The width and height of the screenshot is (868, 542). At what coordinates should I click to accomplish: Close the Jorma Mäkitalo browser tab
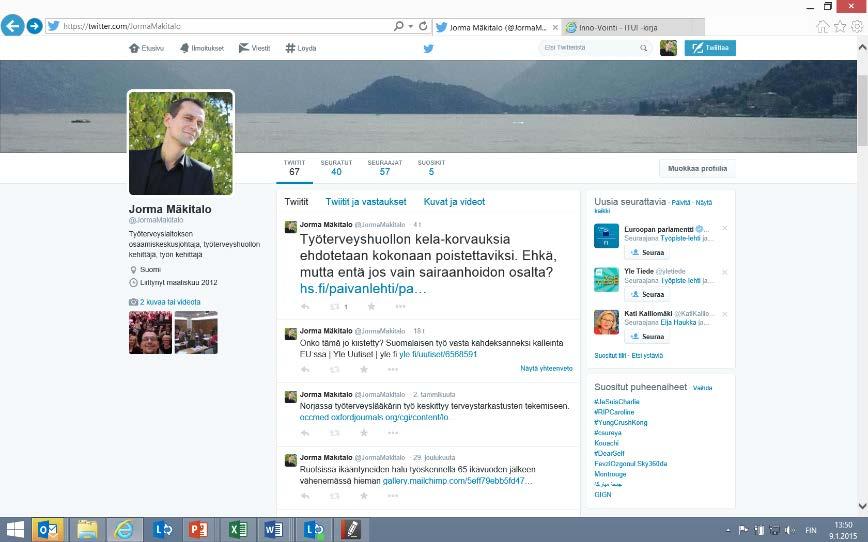click(x=555, y=27)
